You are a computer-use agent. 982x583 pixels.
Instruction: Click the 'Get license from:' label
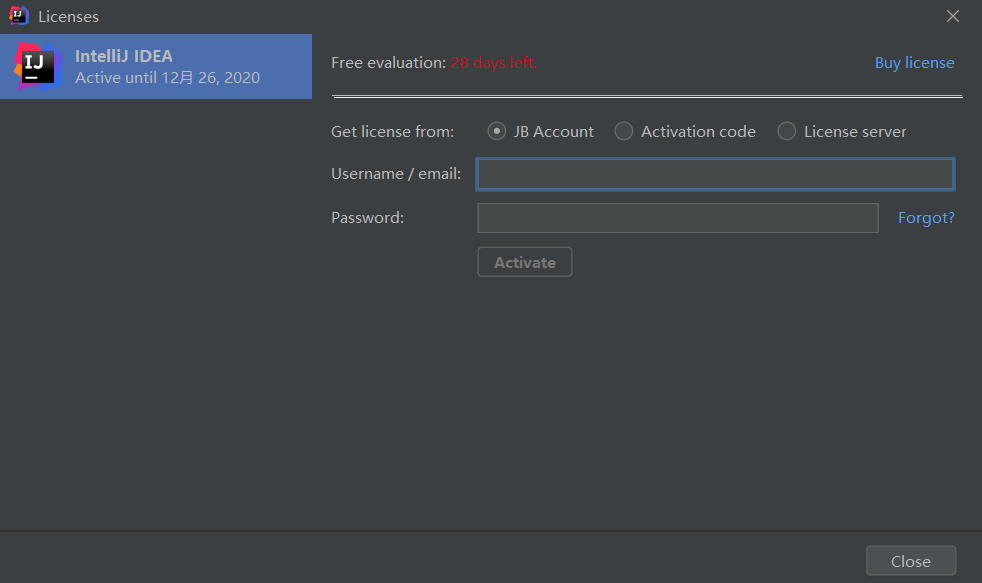[392, 132]
